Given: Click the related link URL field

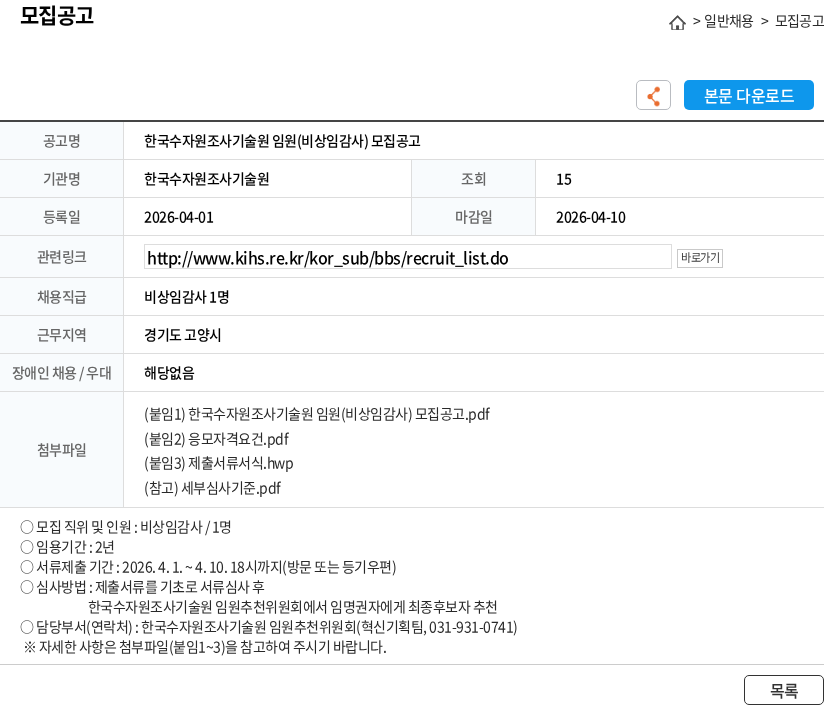Looking at the screenshot, I should coord(407,257).
